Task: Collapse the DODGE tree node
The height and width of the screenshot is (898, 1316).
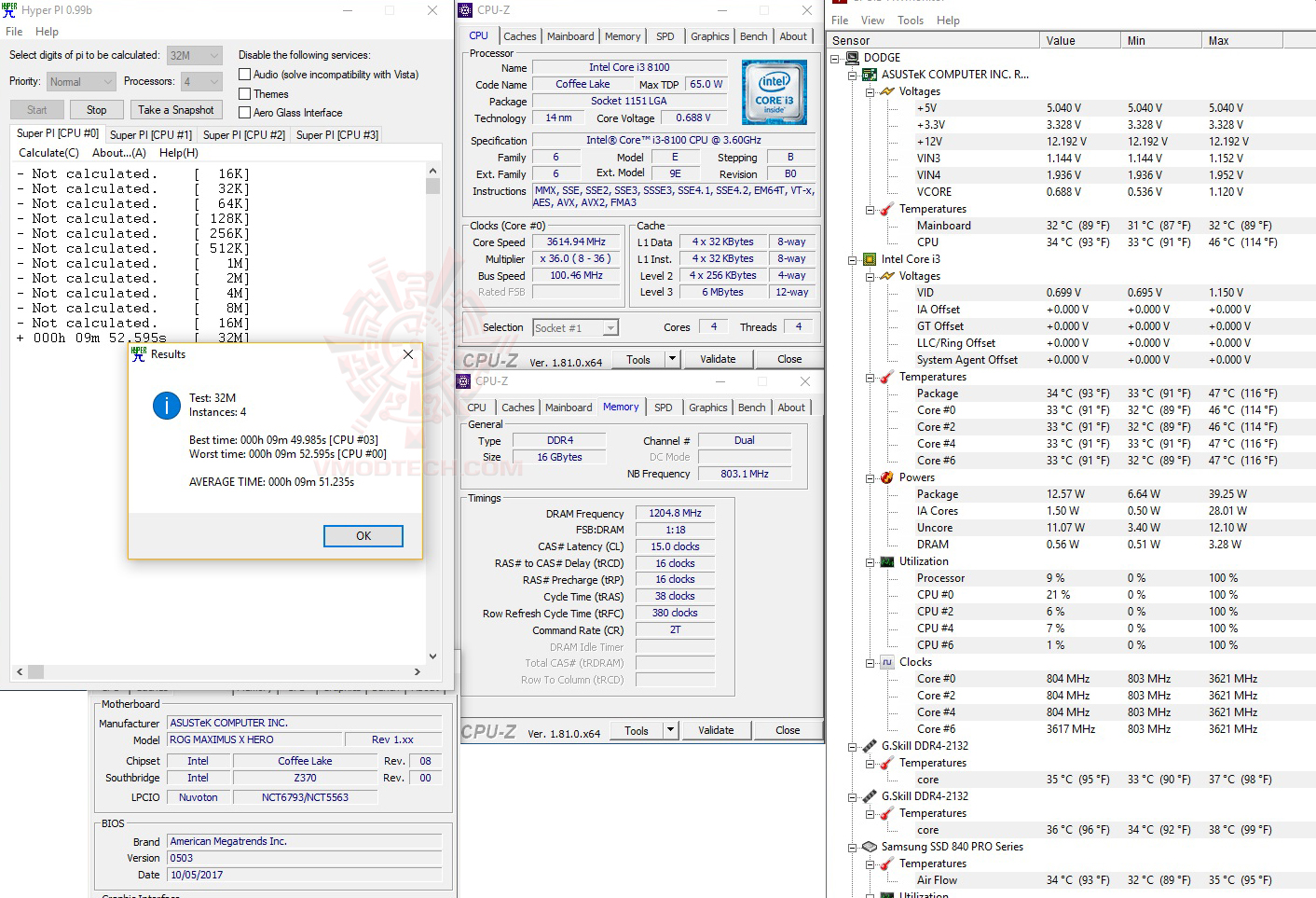Action: [835, 58]
